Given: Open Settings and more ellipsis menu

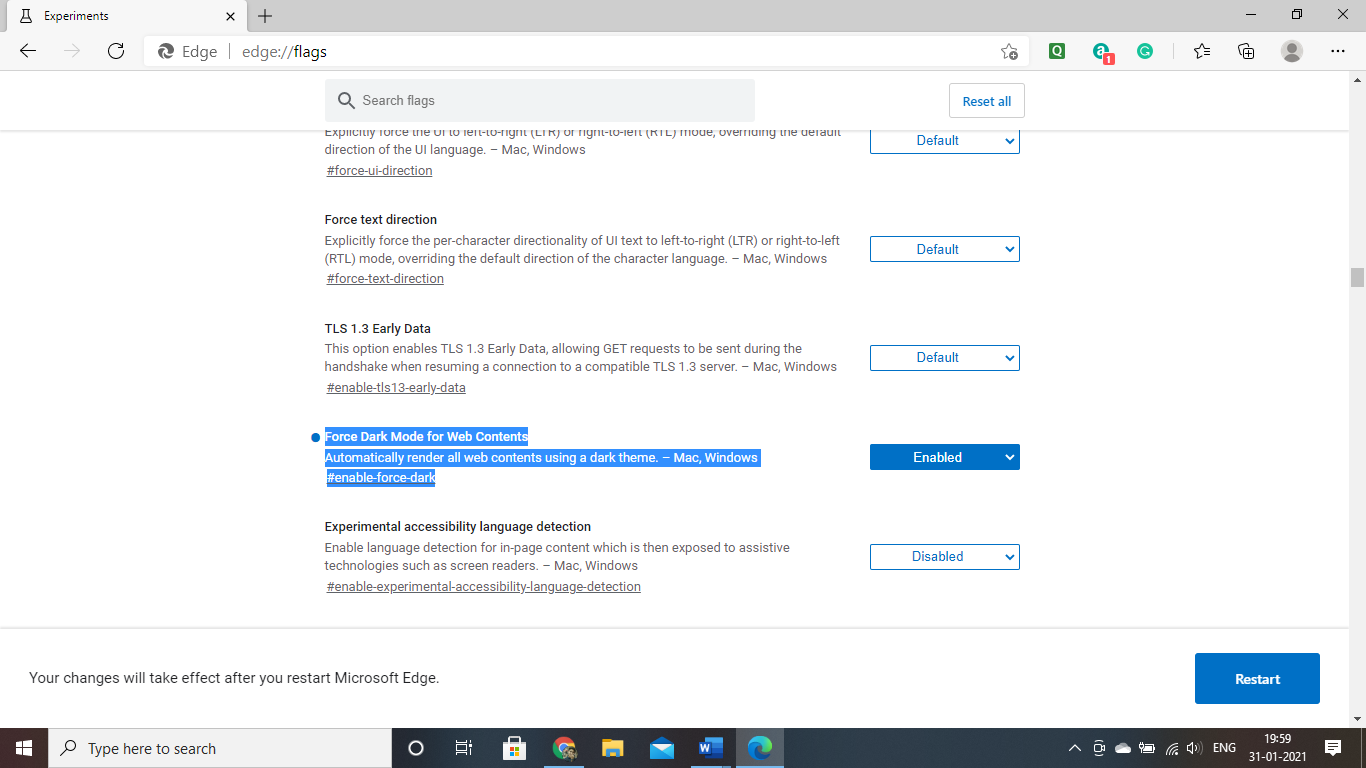Looking at the screenshot, I should click(x=1338, y=51).
